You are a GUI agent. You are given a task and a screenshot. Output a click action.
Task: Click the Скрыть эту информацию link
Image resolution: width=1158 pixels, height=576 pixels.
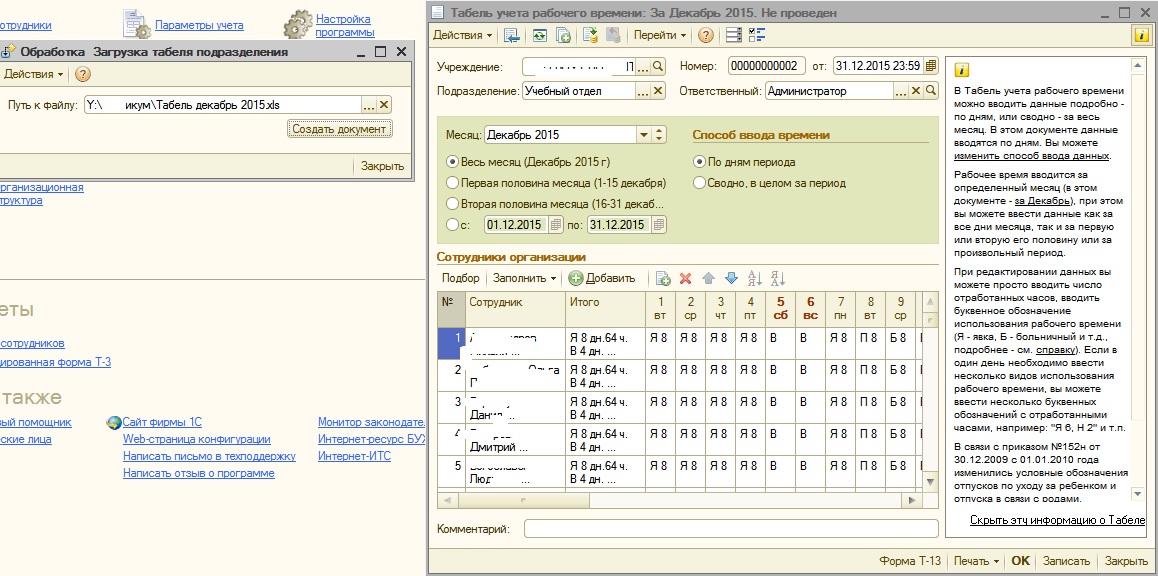click(x=1058, y=520)
